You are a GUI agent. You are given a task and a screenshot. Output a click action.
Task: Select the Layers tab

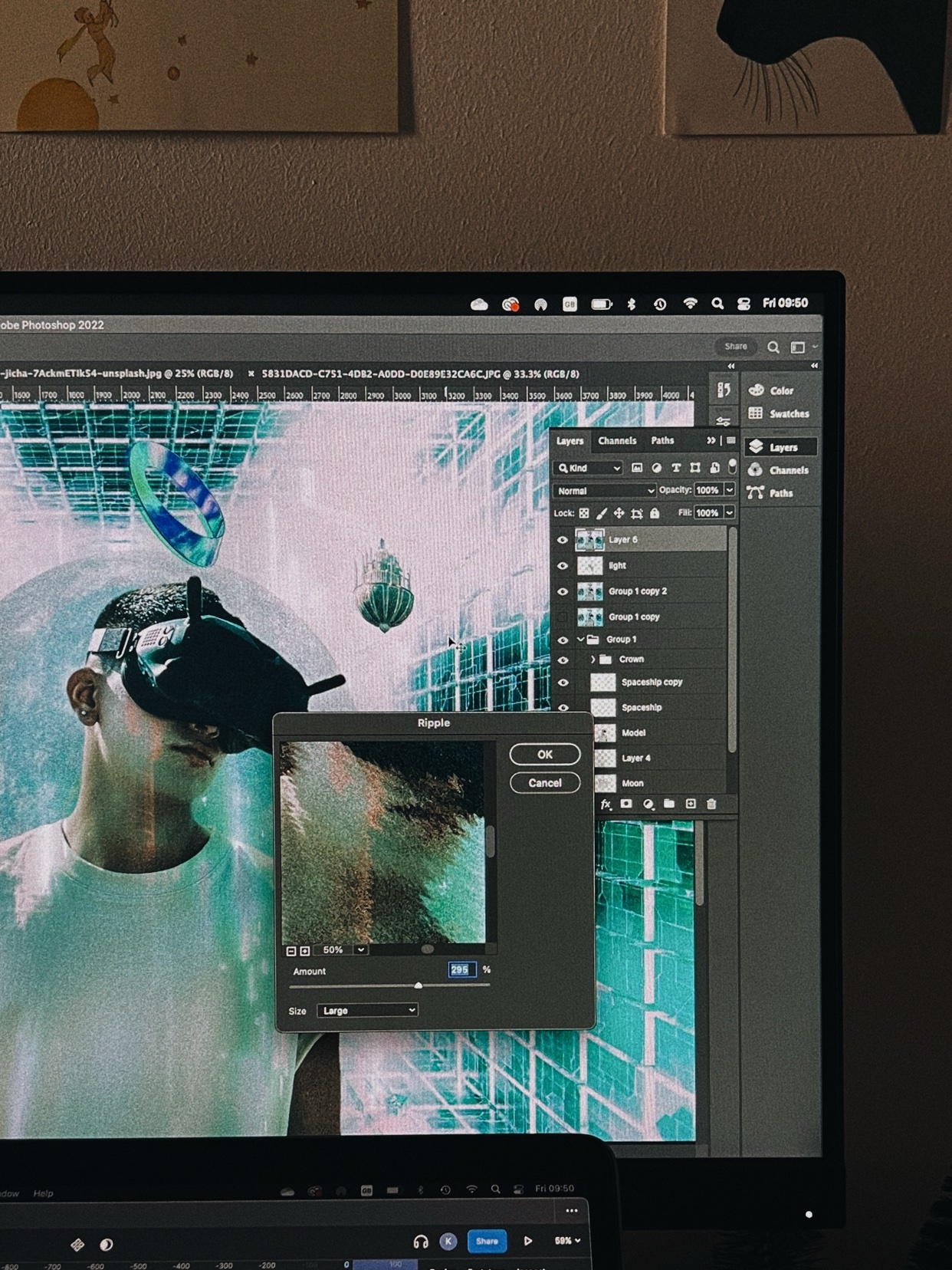point(570,441)
